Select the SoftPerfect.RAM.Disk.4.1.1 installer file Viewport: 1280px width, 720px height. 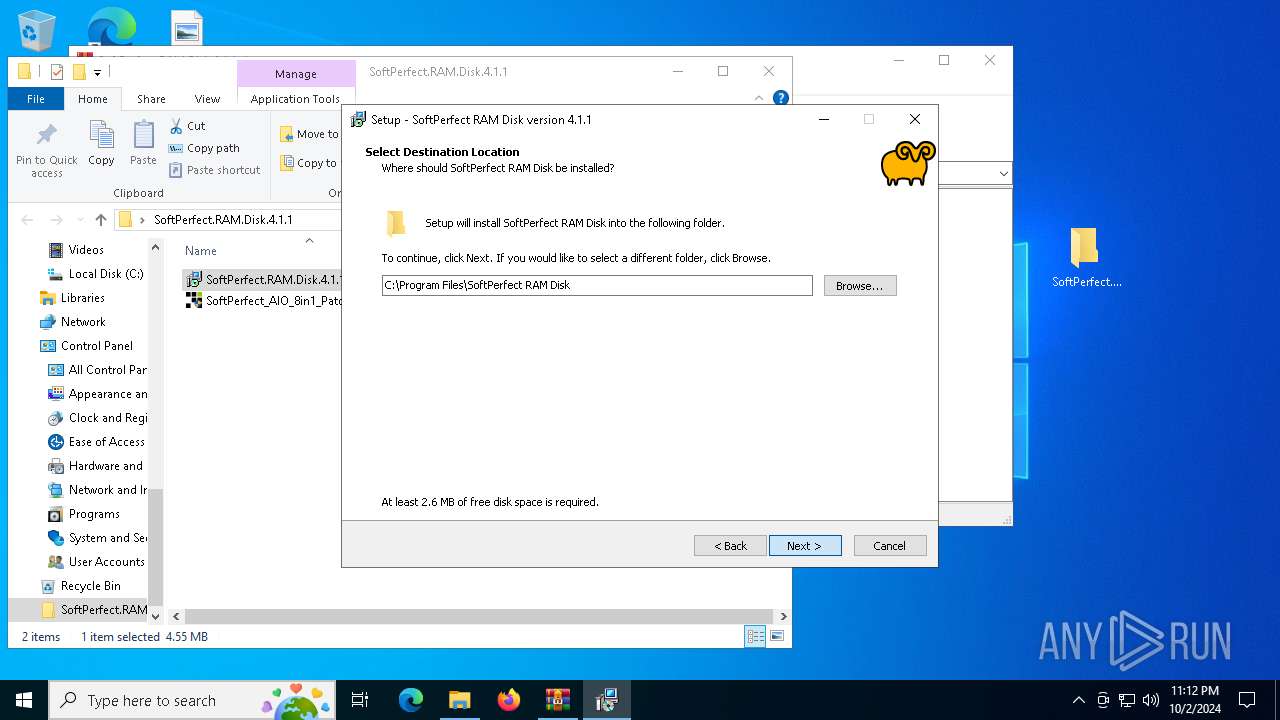pos(264,279)
